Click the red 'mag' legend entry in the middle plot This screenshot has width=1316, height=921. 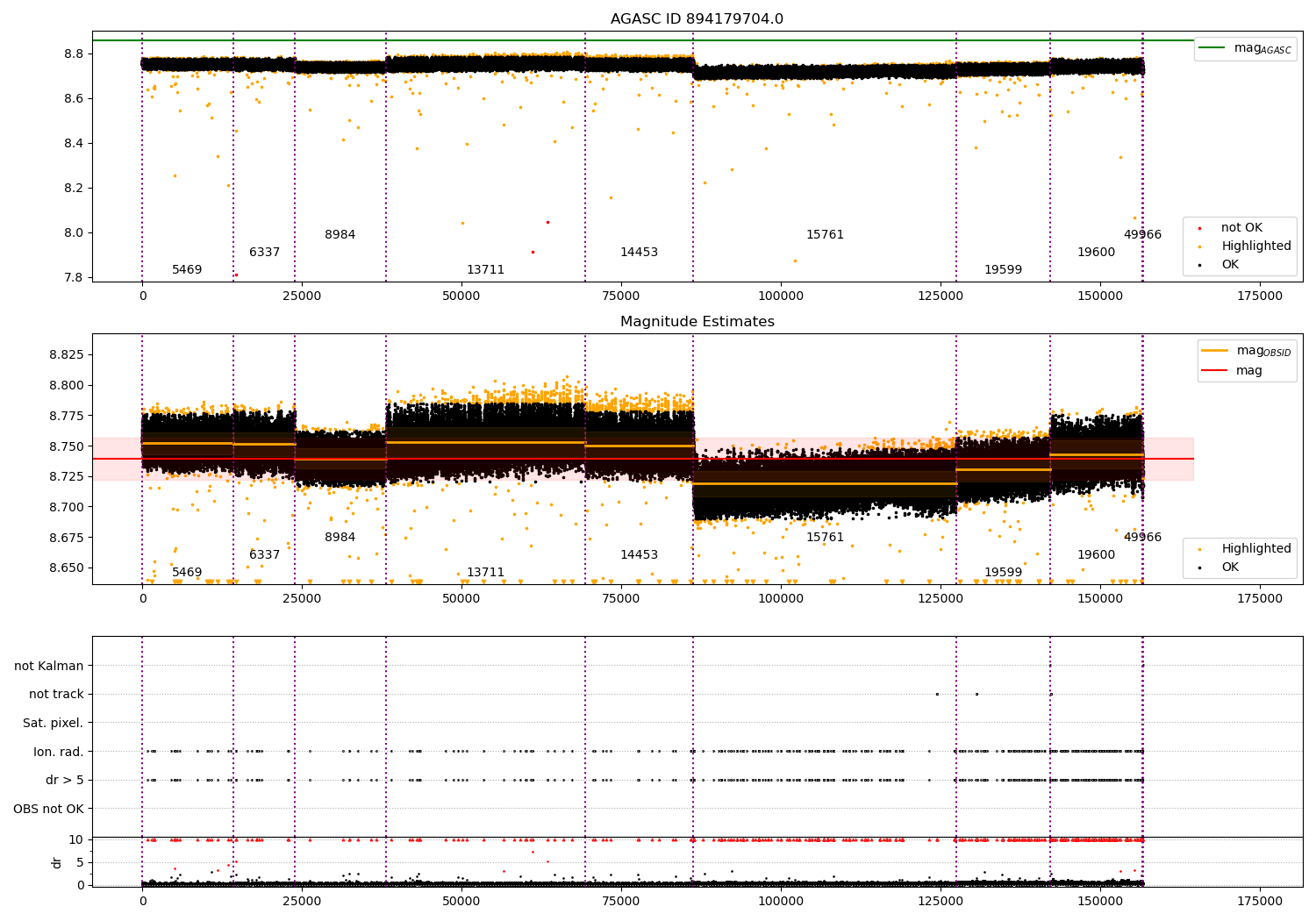point(1233,370)
